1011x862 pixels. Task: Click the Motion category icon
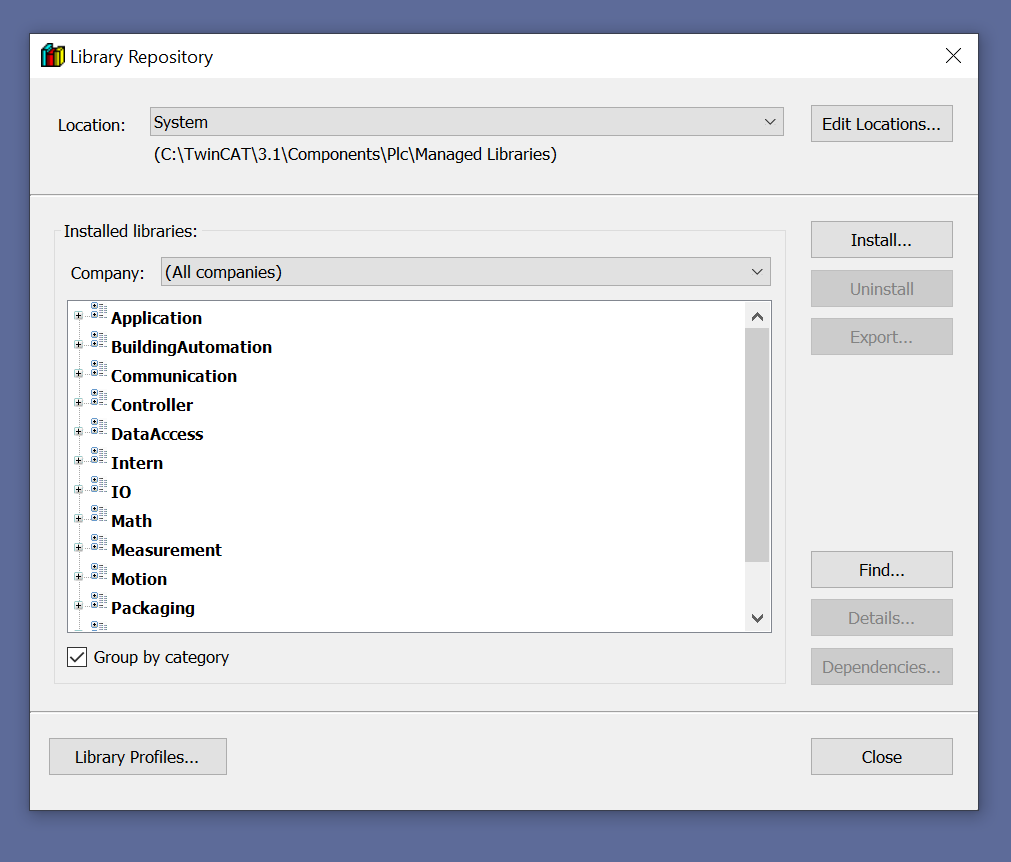pos(99,572)
